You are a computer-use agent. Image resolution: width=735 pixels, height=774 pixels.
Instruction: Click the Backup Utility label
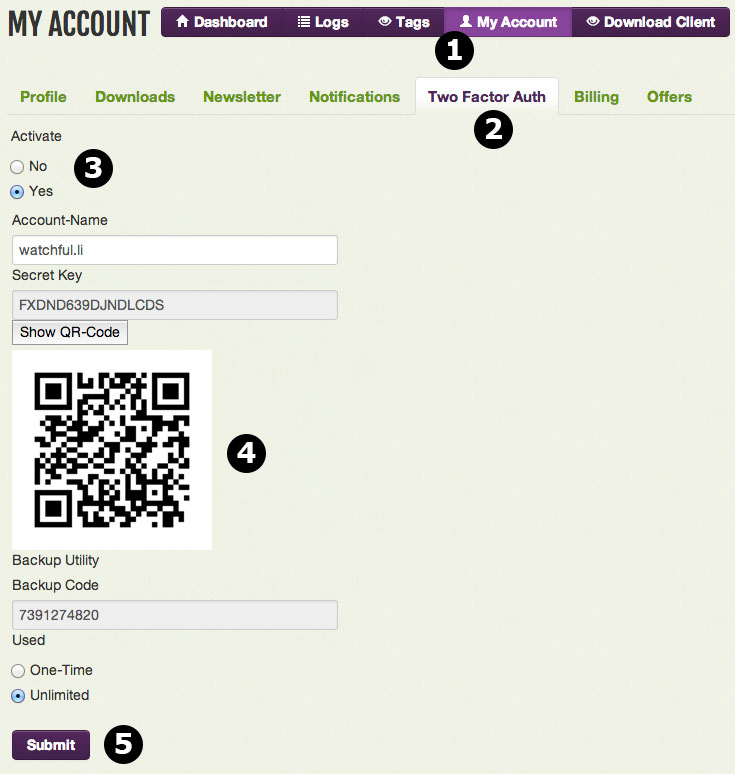pyautogui.click(x=55, y=560)
